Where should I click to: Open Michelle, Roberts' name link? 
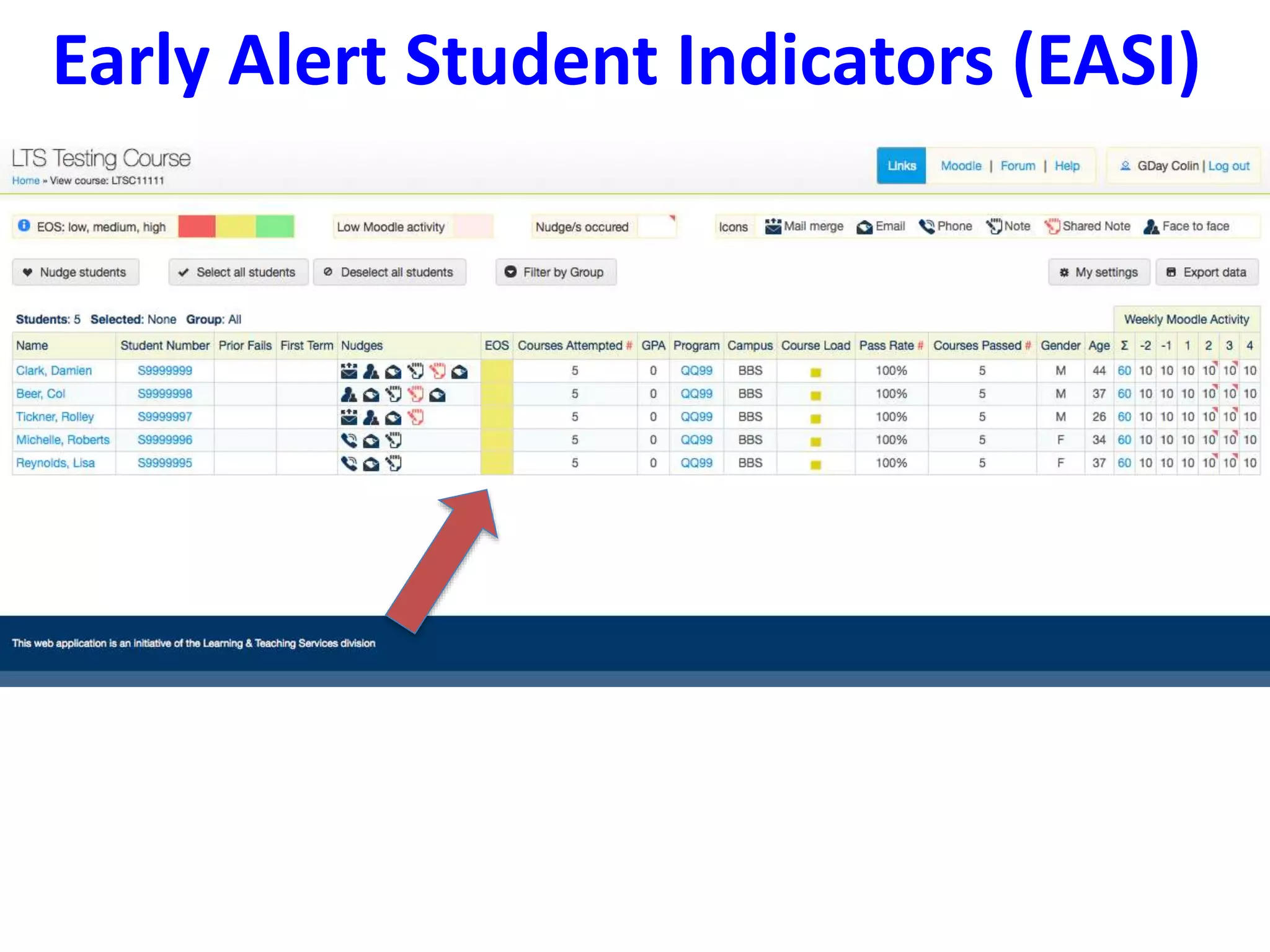coord(63,440)
